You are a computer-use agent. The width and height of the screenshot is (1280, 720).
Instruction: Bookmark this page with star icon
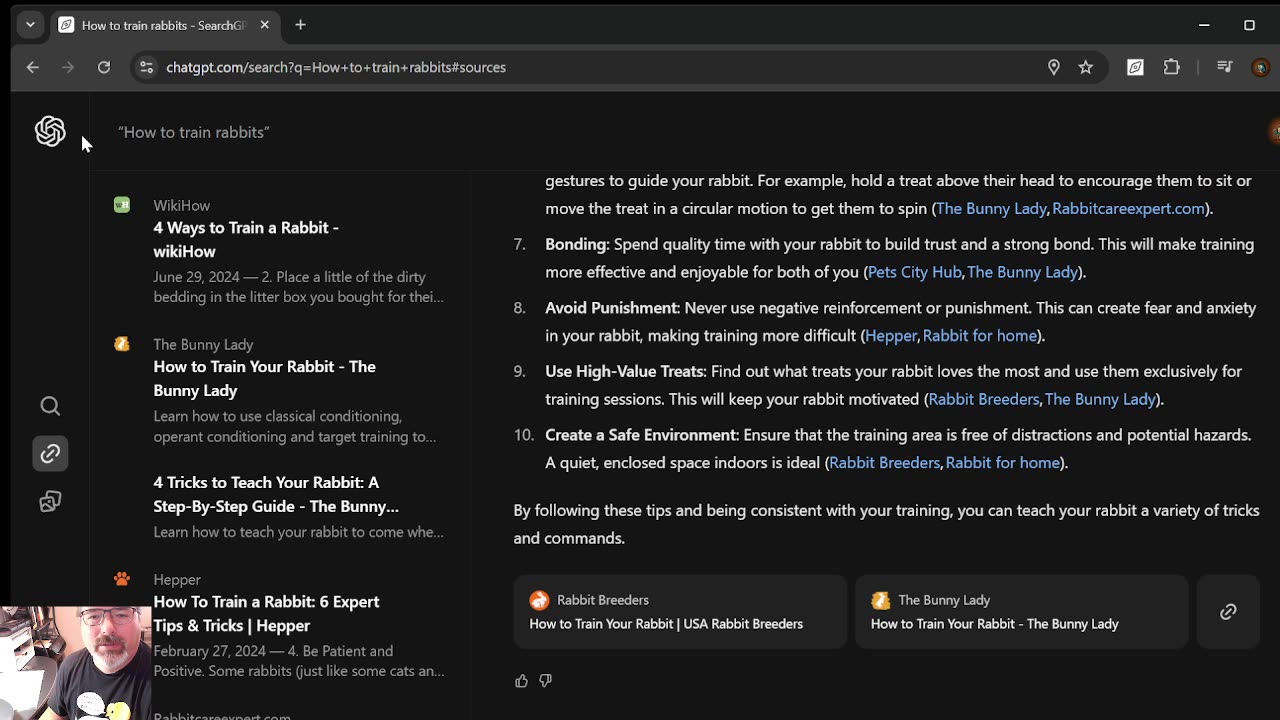[1086, 67]
